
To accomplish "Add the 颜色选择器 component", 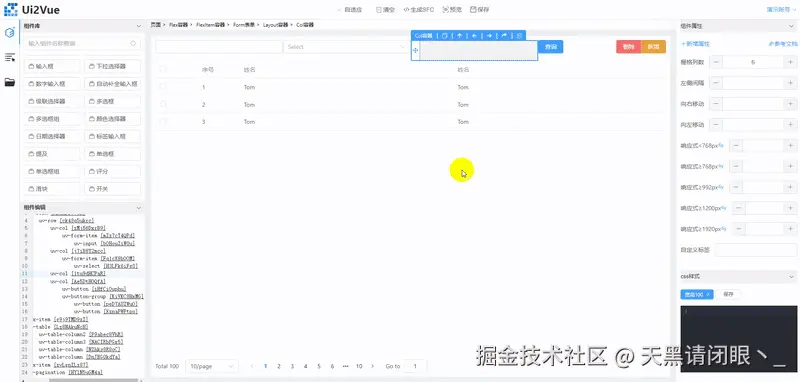I will pos(112,119).
